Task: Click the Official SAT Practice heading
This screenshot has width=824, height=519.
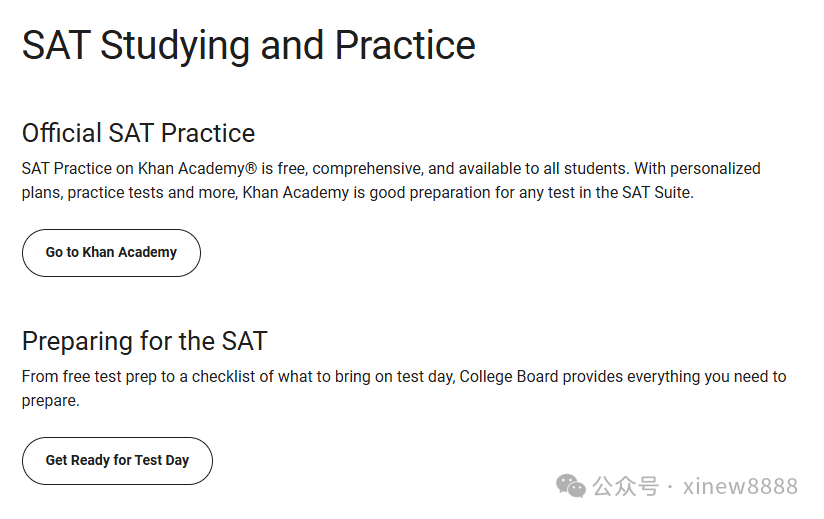Action: coord(138,133)
